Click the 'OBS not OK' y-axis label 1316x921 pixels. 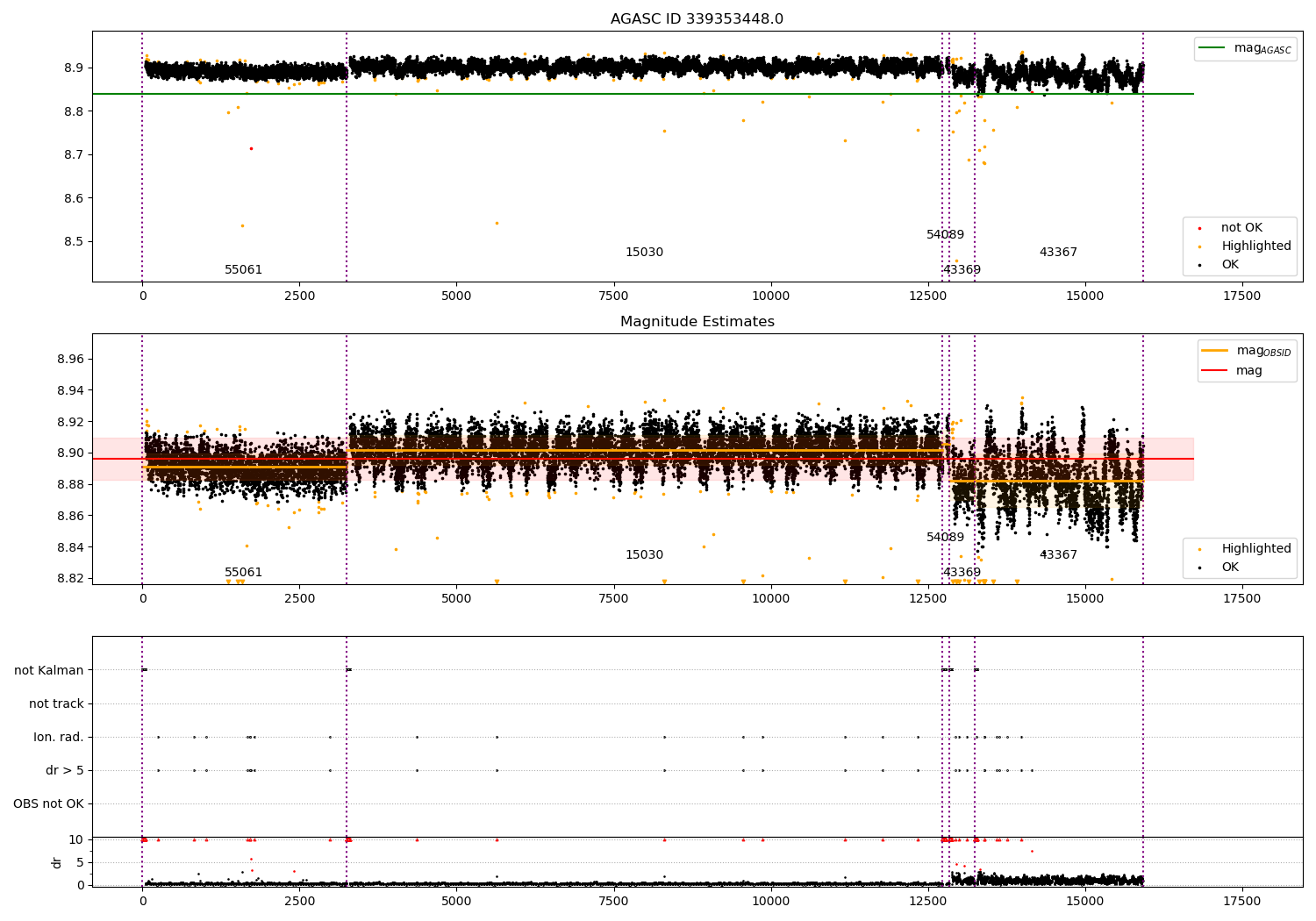(x=48, y=804)
